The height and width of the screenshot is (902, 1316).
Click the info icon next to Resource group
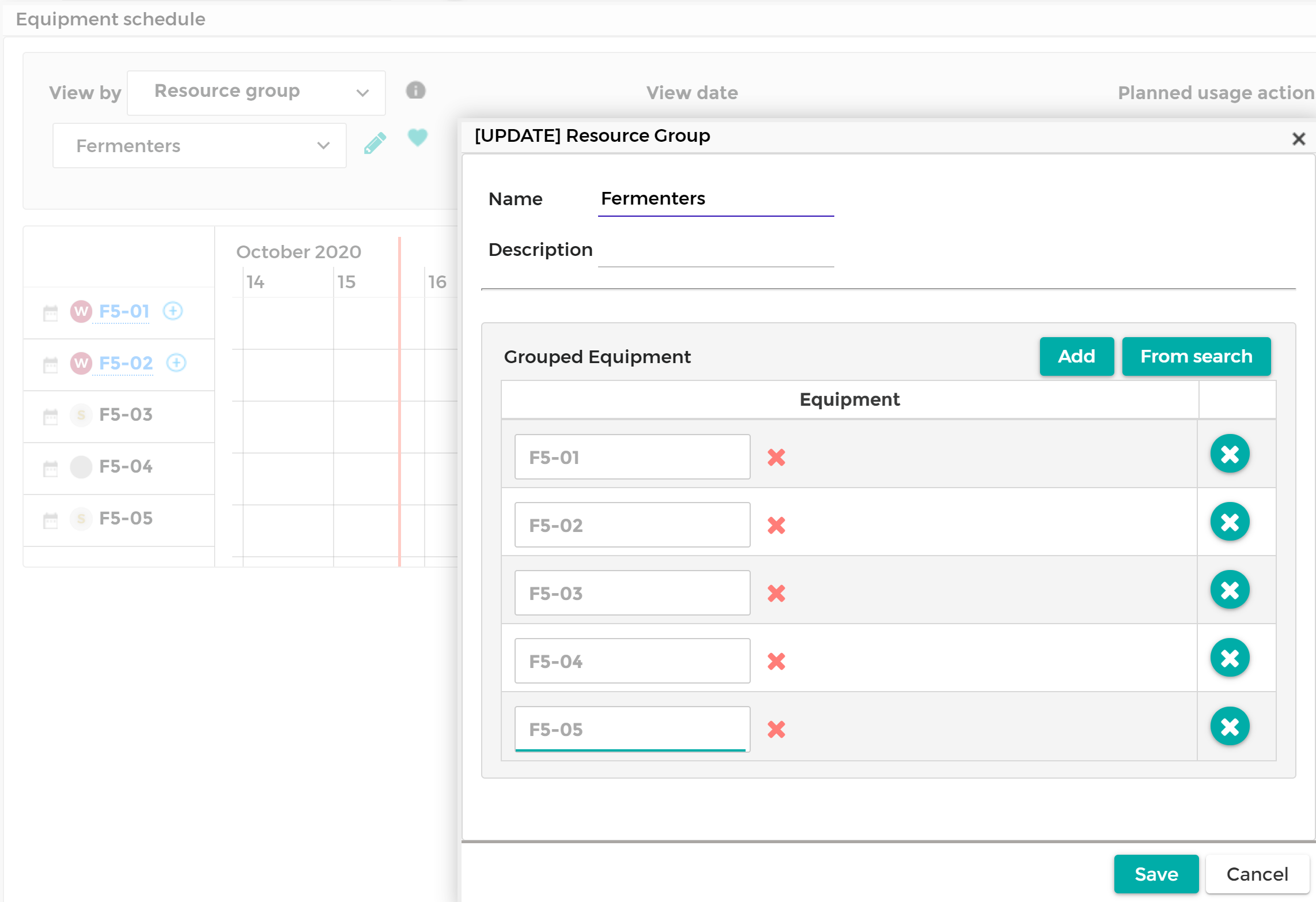click(x=415, y=90)
